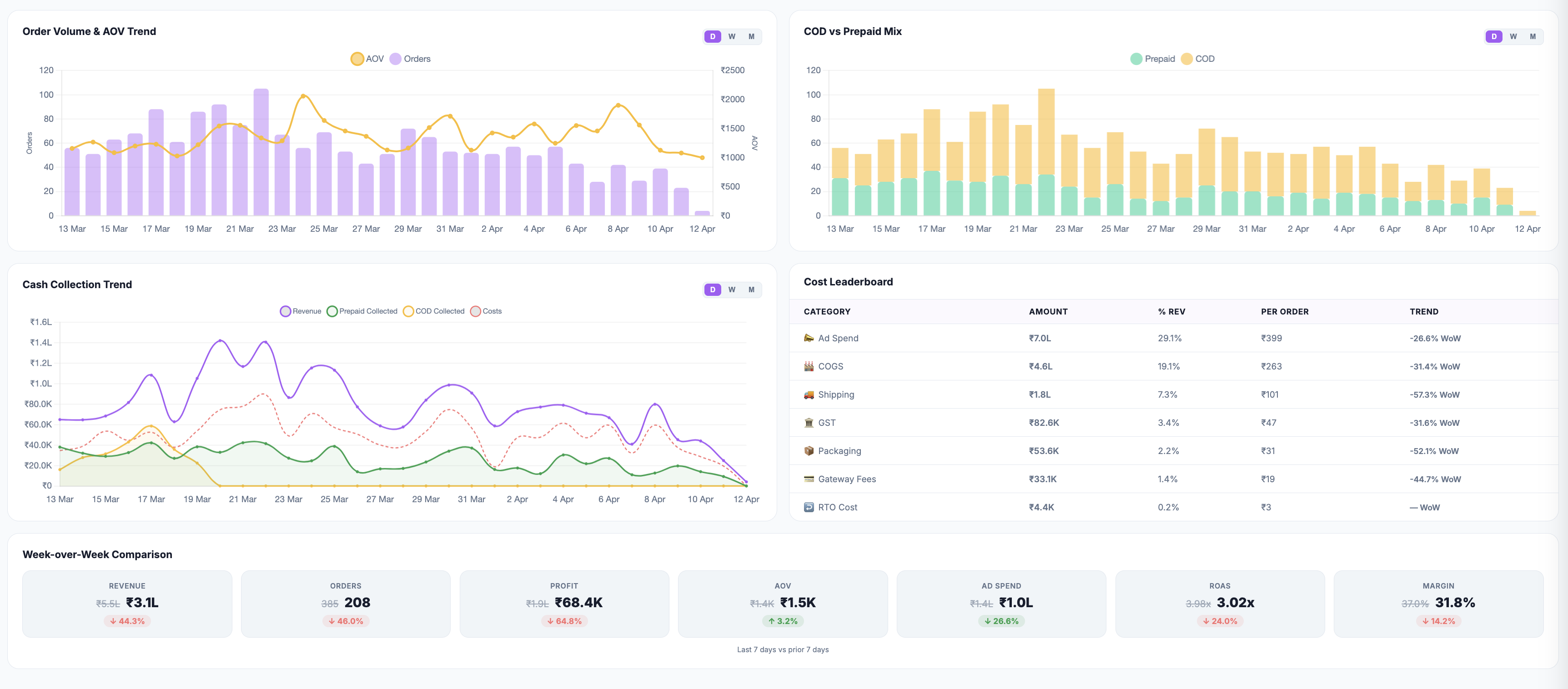
Task: Click the Cost Leaderboard heading
Action: tap(848, 282)
